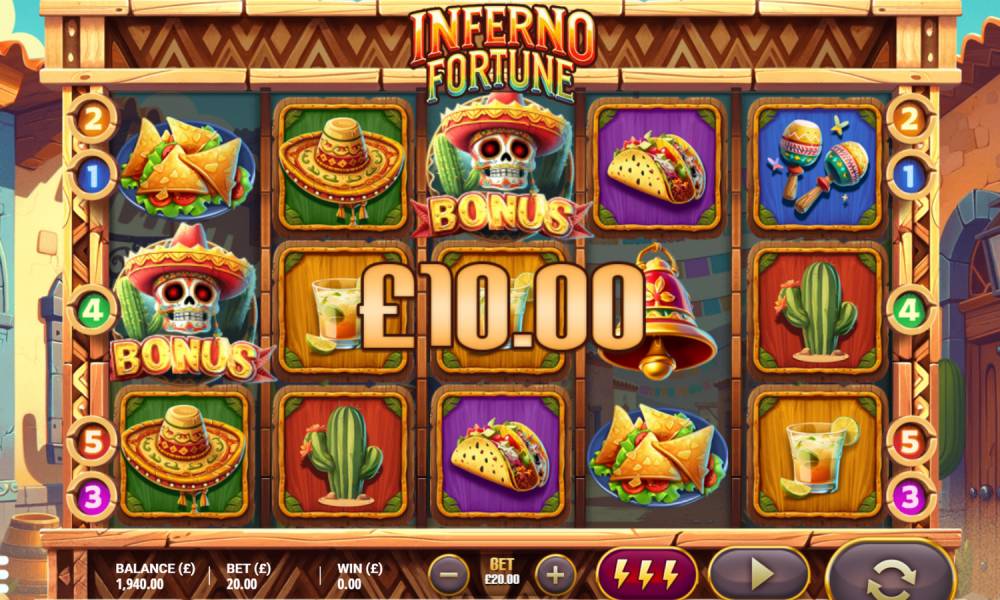Click the taco symbol in top row
Viewport: 1000px width, 600px height.
pos(657,167)
